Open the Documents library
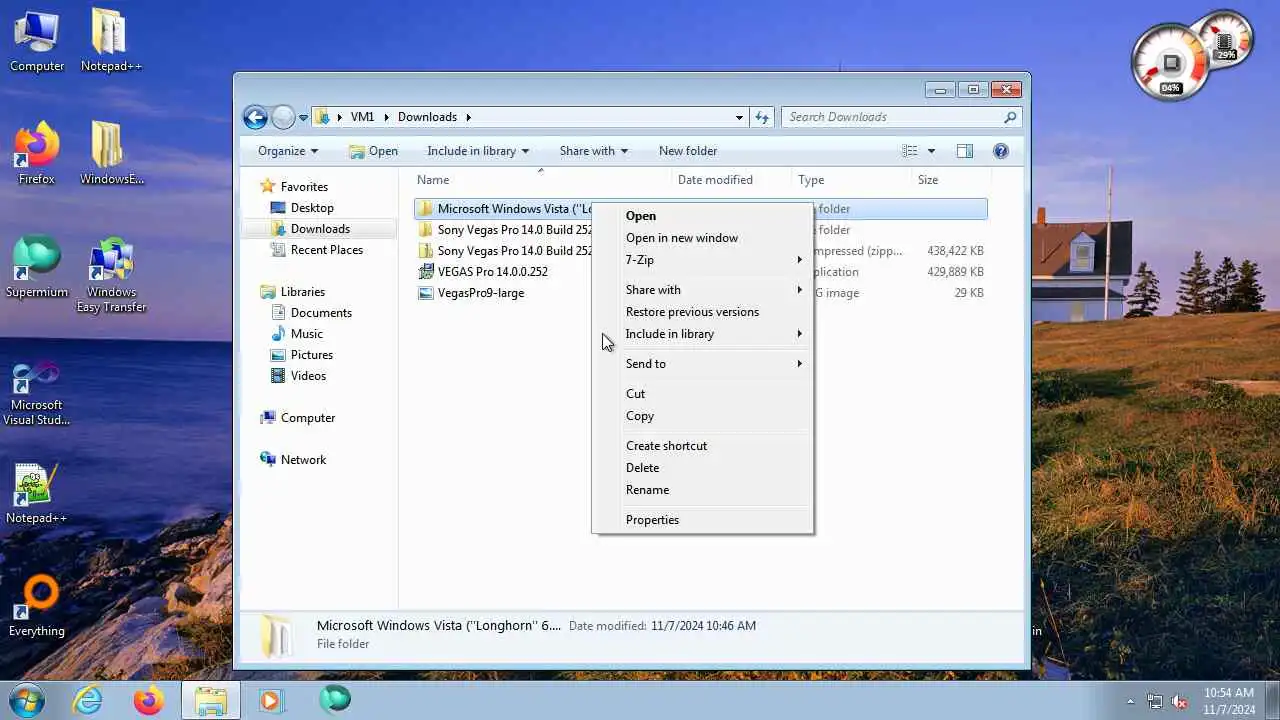Screen dimensions: 1280x720 point(321,313)
